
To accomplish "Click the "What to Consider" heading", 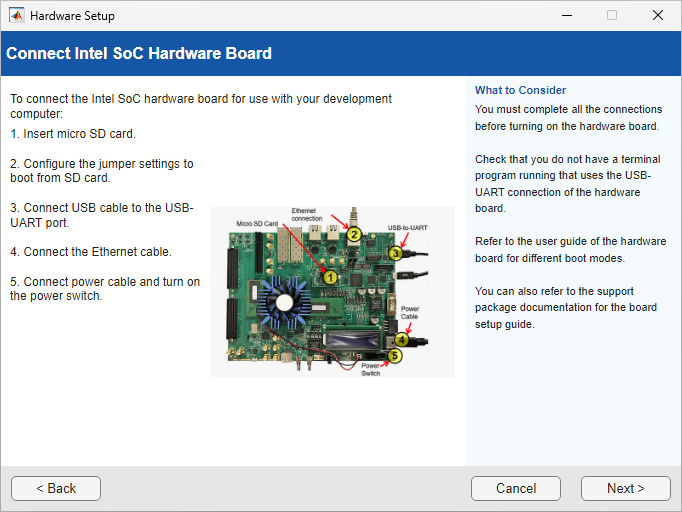I will (x=520, y=90).
